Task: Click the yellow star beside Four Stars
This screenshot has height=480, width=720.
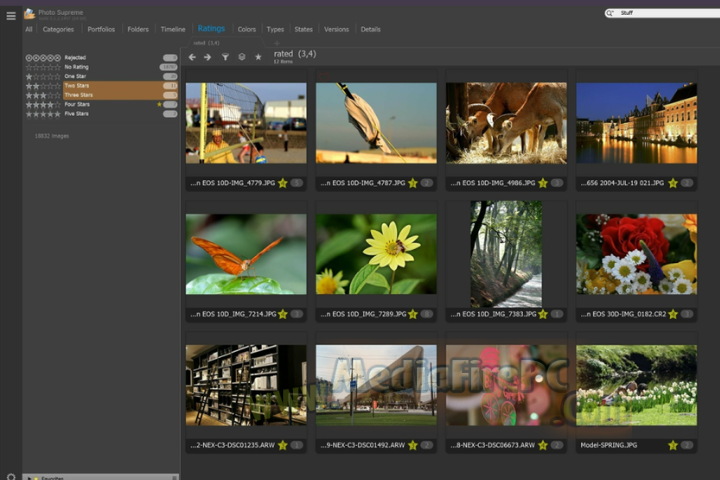Action: 159,104
